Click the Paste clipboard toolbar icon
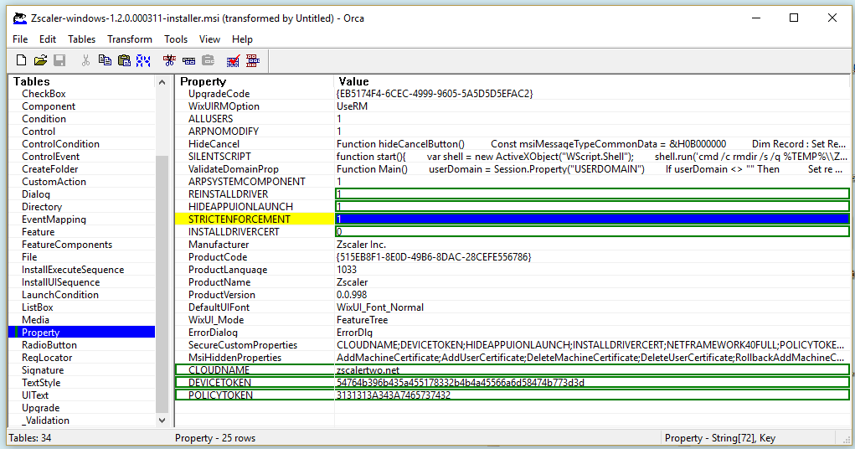Viewport: 855px width, 449px height. (x=124, y=61)
